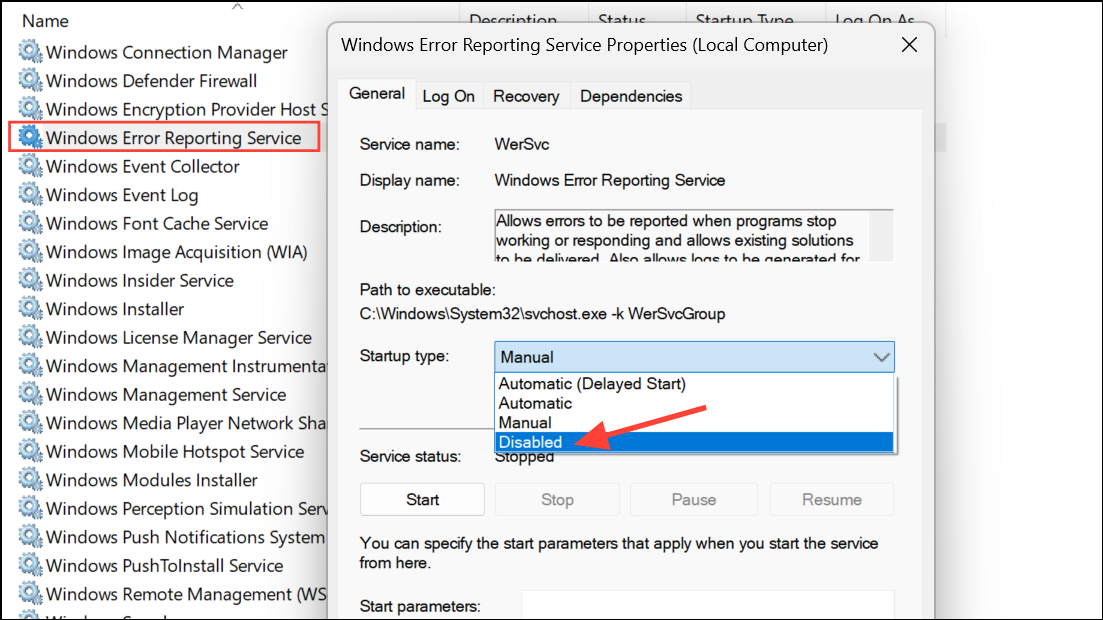Click the WerSvc service name value
The image size is (1103, 620).
pyautogui.click(x=521, y=144)
